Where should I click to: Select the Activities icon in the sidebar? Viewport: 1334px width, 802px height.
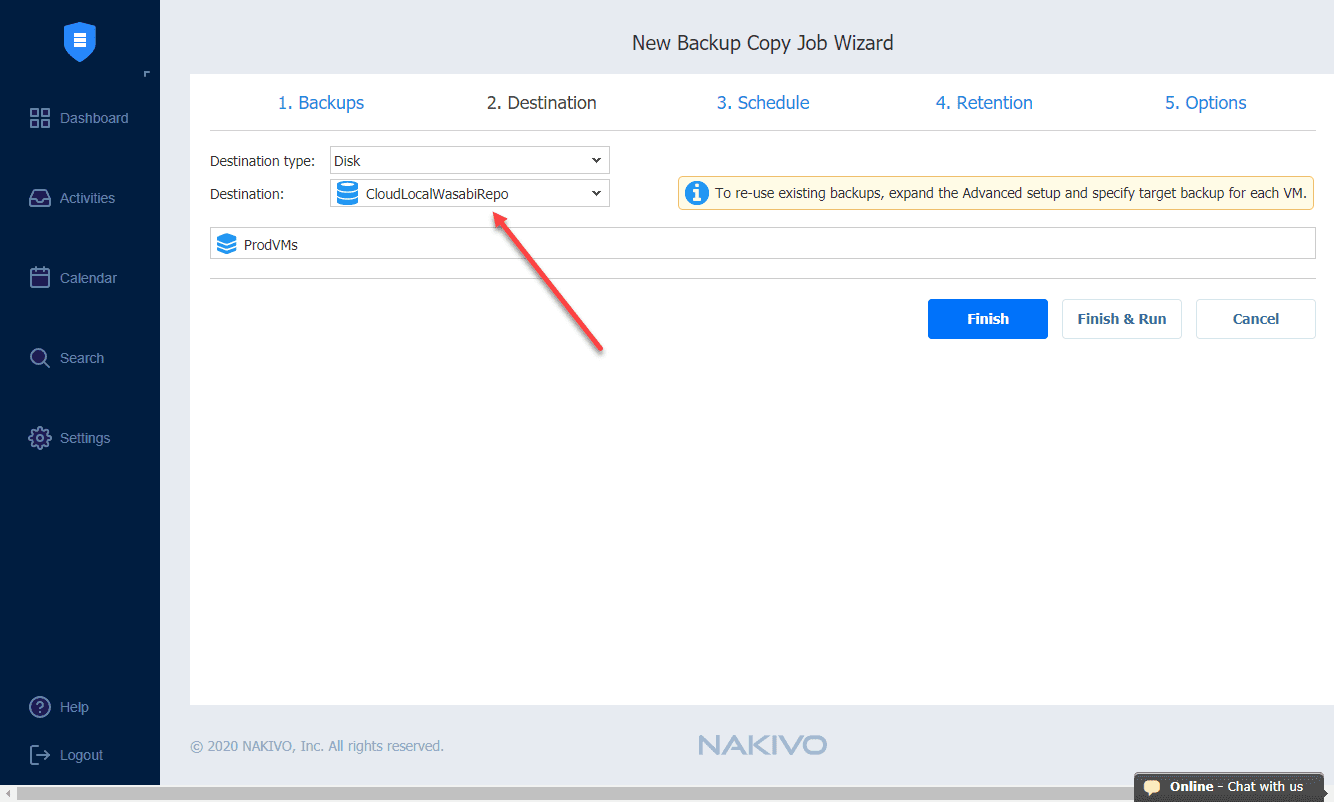[x=40, y=197]
